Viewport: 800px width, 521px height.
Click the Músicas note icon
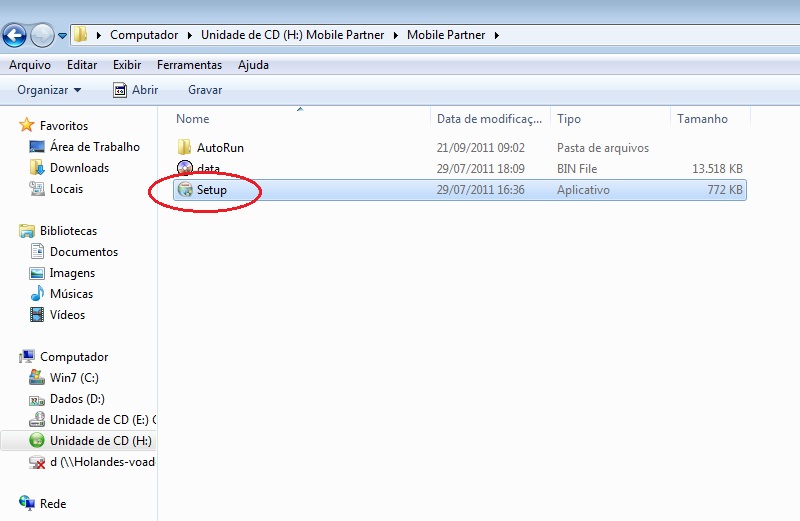pos(37,293)
